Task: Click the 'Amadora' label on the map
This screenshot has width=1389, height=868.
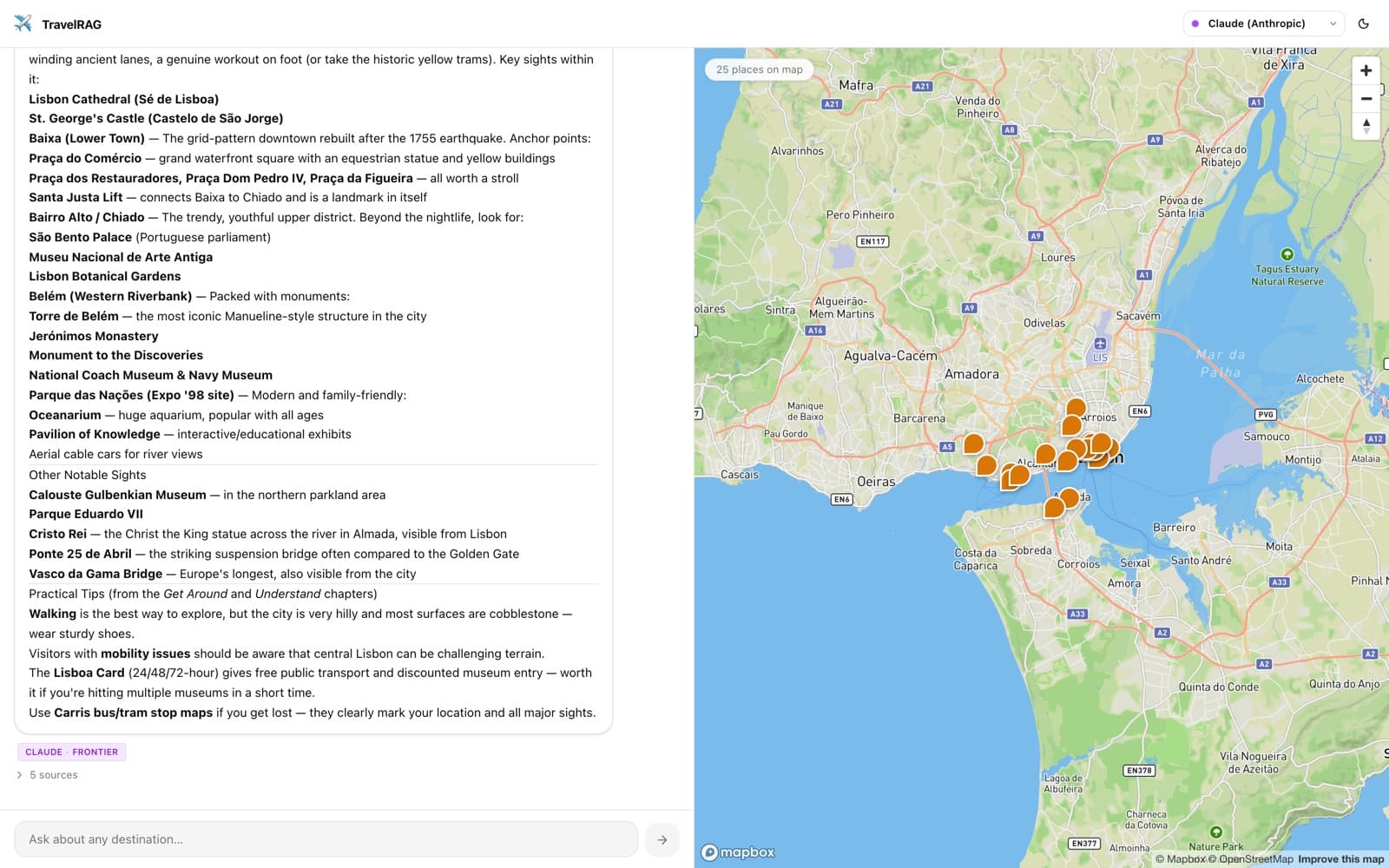Action: [x=971, y=374]
